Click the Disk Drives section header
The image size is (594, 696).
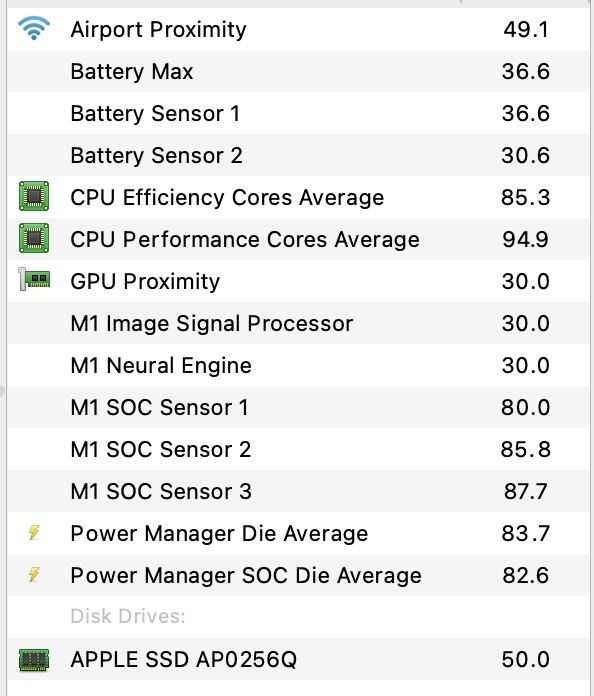(128, 616)
